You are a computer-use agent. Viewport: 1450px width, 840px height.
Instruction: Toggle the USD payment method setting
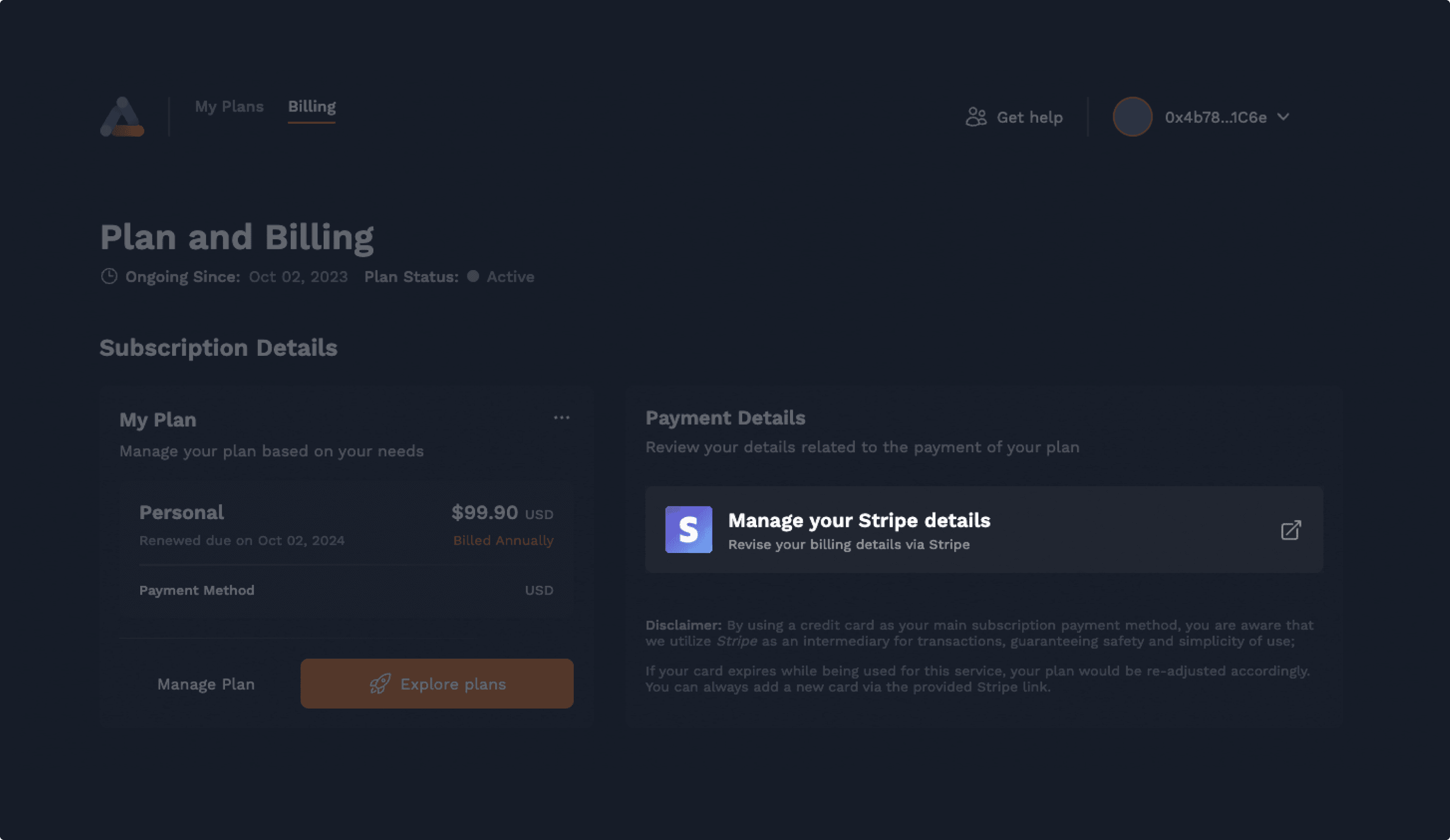(x=539, y=590)
